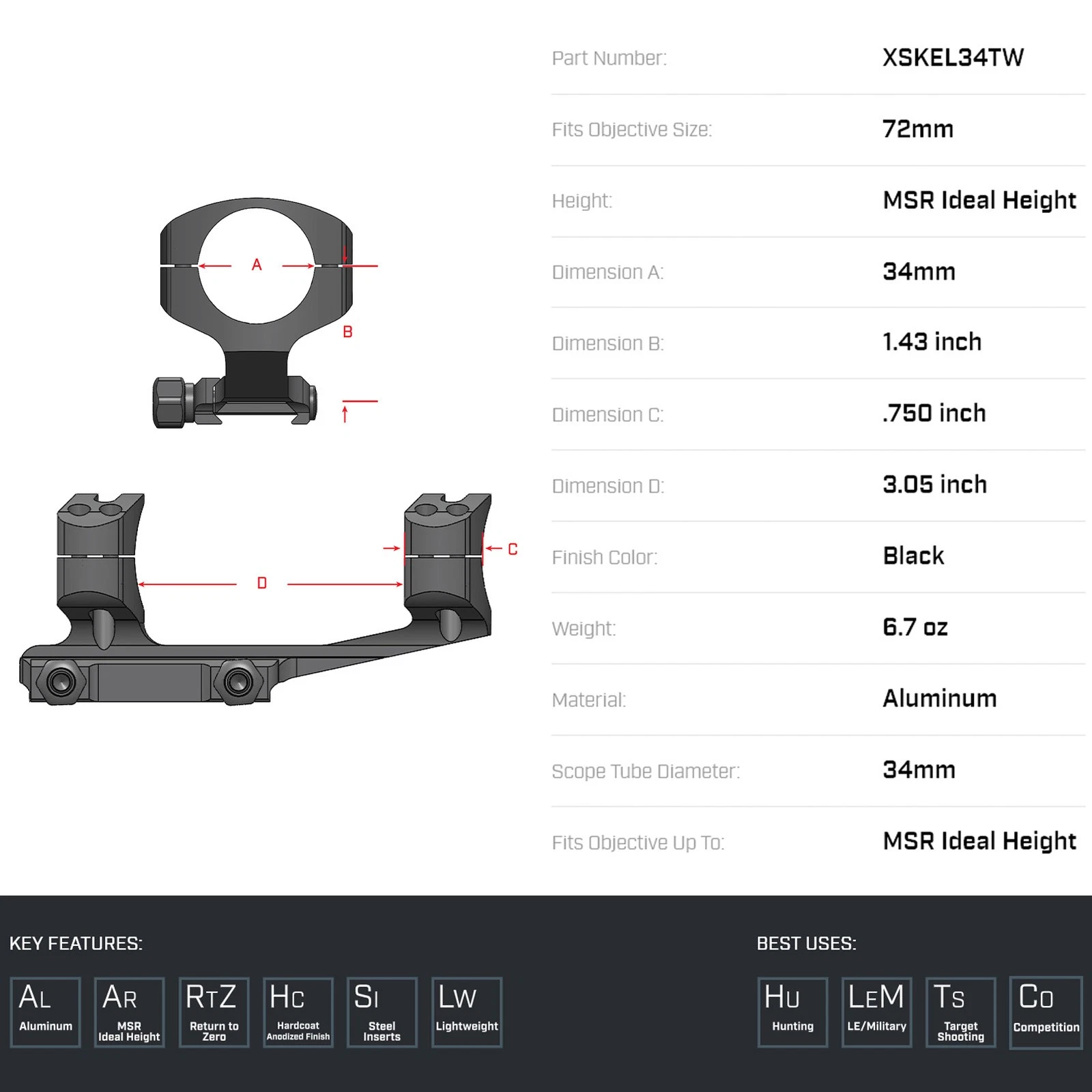Click part number XSKEL34TW
Viewport: 1092px width, 1092px height.
pos(953,58)
